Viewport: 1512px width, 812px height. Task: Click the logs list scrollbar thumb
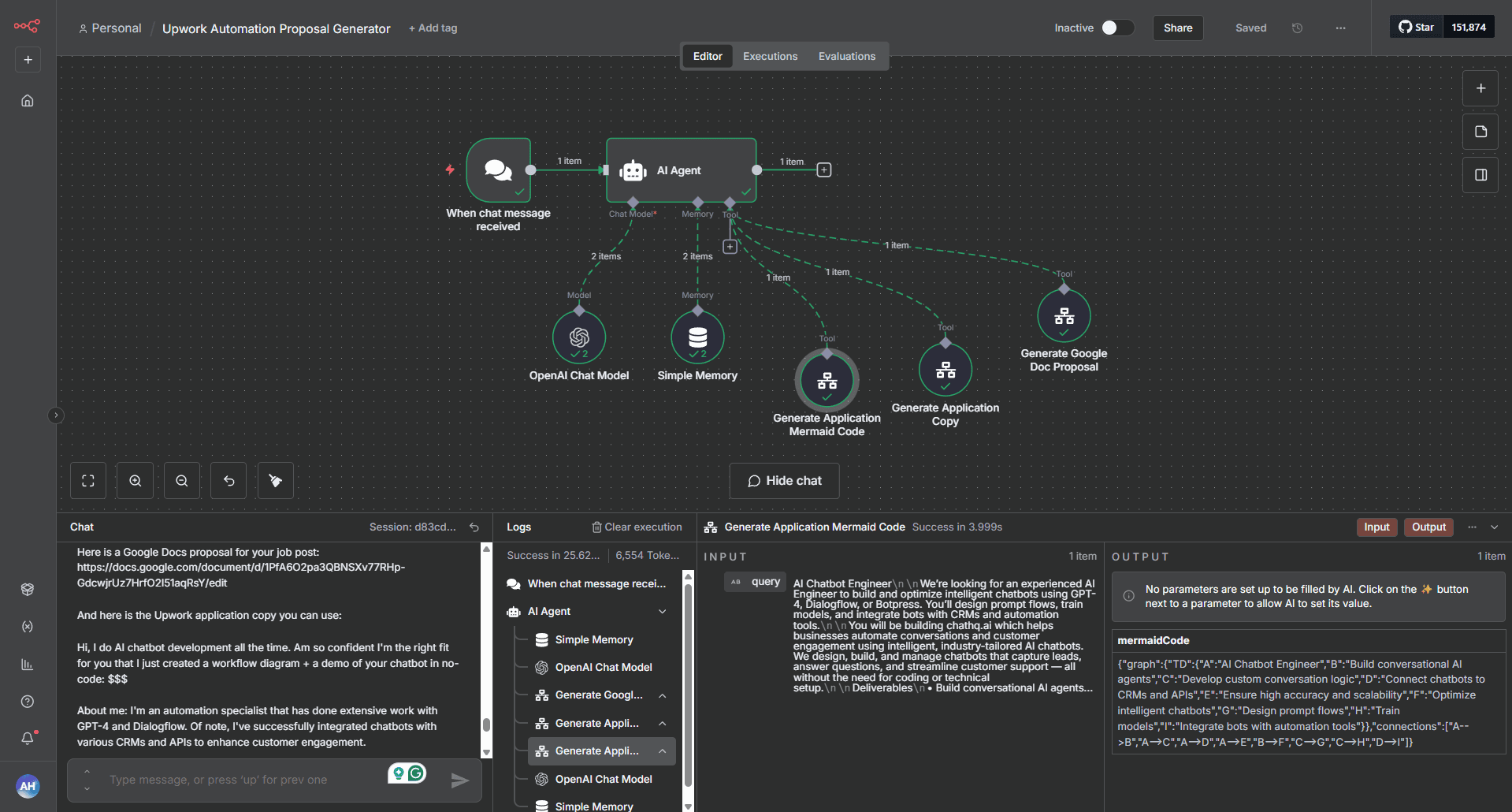coord(688,684)
